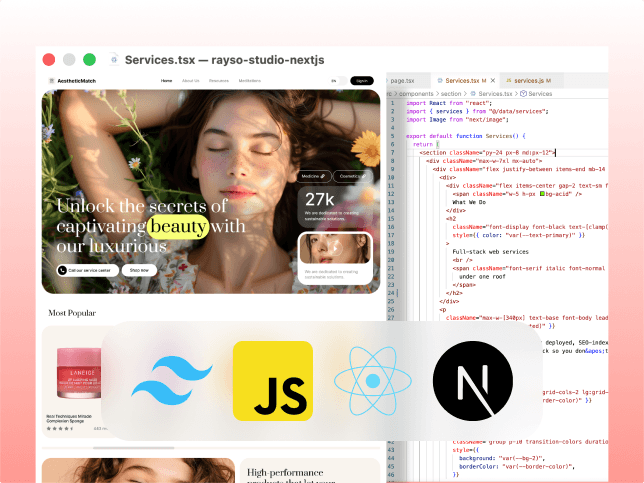The width and height of the screenshot is (644, 483).
Task: Click the highlighted word beauty in headline
Action: pos(178,226)
